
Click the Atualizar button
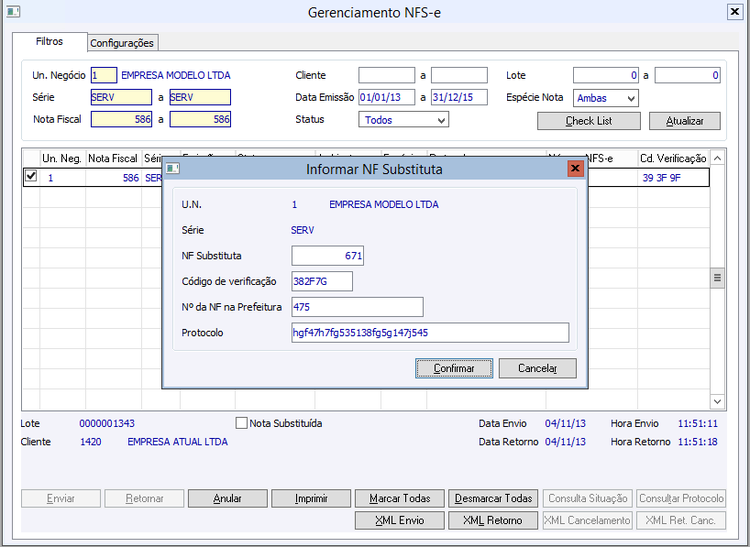[x=684, y=121]
